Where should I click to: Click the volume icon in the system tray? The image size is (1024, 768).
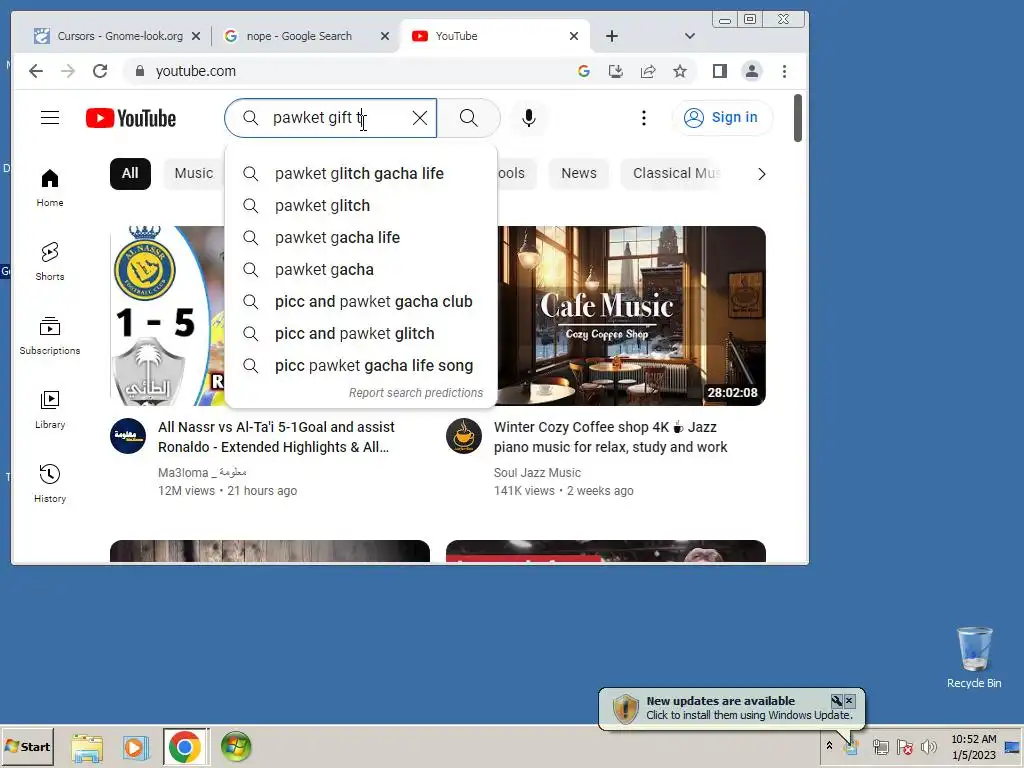coord(928,746)
